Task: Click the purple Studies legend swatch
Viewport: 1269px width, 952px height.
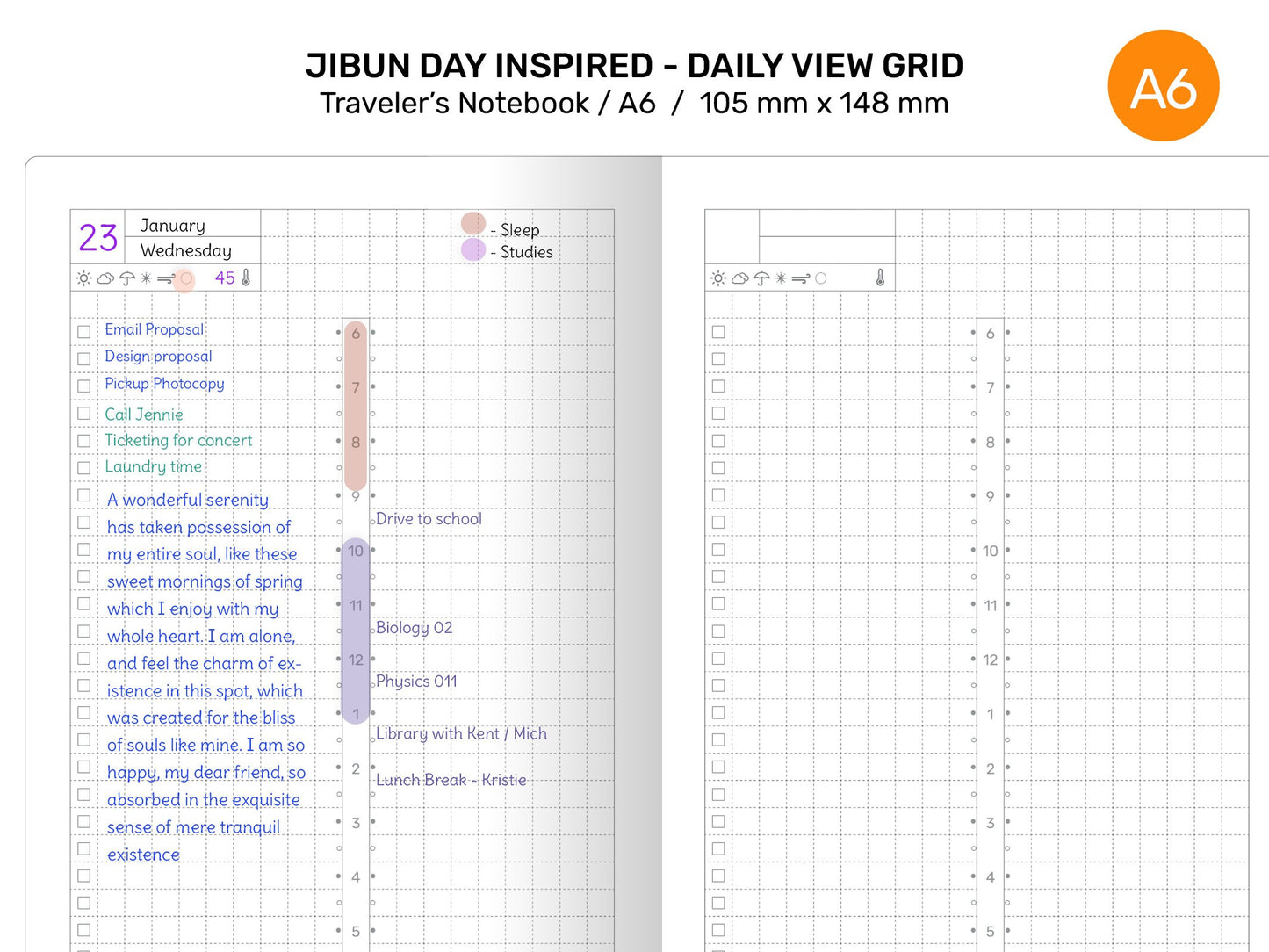Action: point(473,250)
